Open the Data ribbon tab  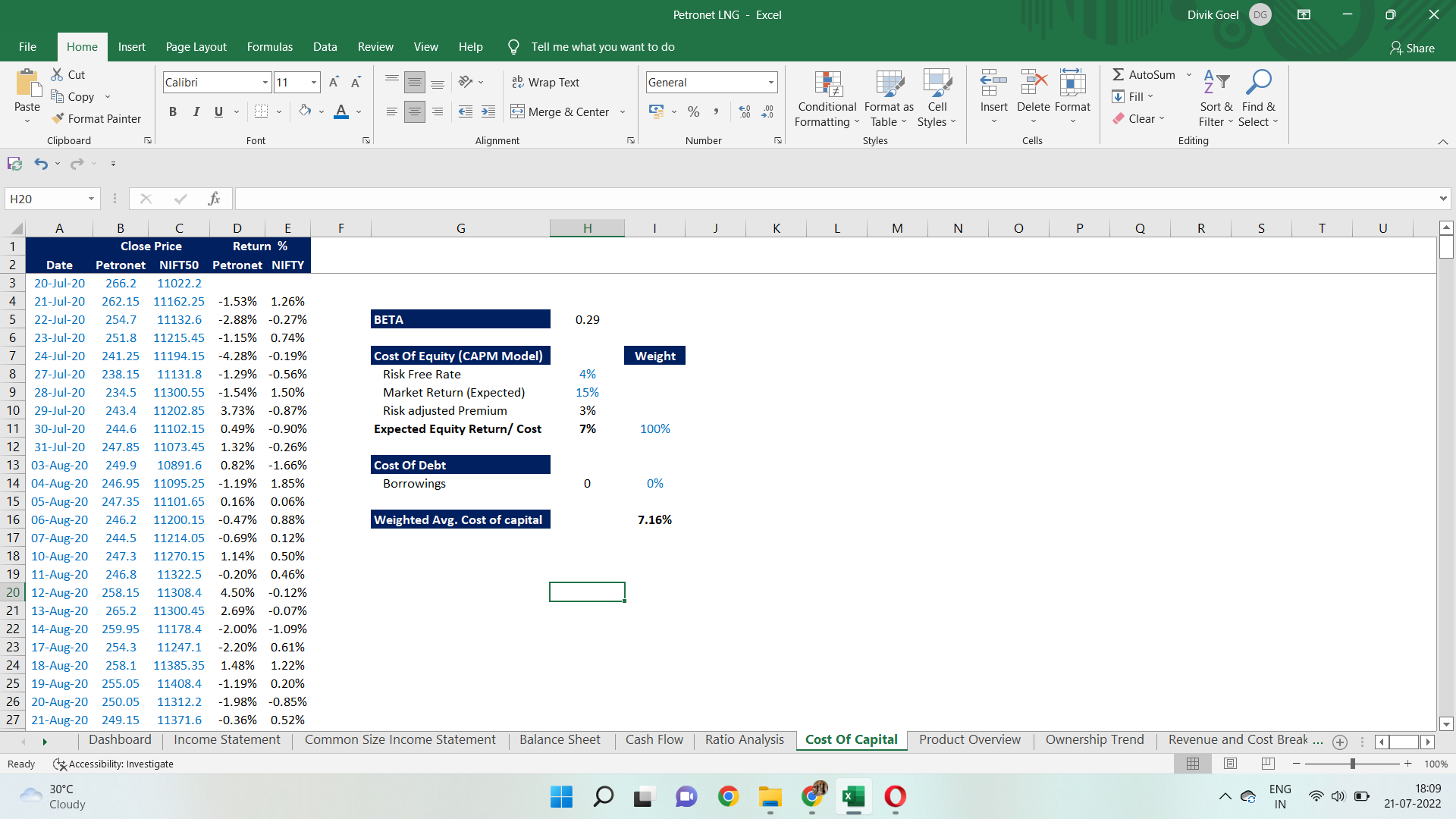[325, 47]
